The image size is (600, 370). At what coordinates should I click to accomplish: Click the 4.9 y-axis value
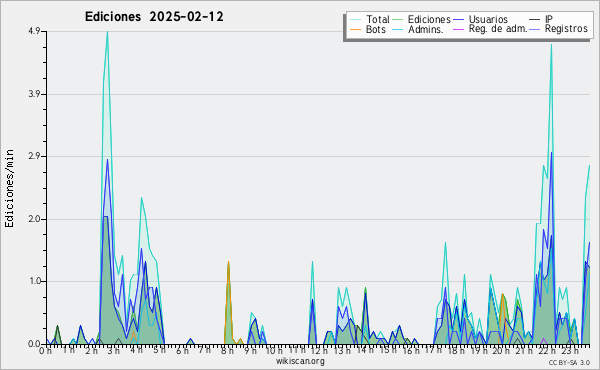34,31
